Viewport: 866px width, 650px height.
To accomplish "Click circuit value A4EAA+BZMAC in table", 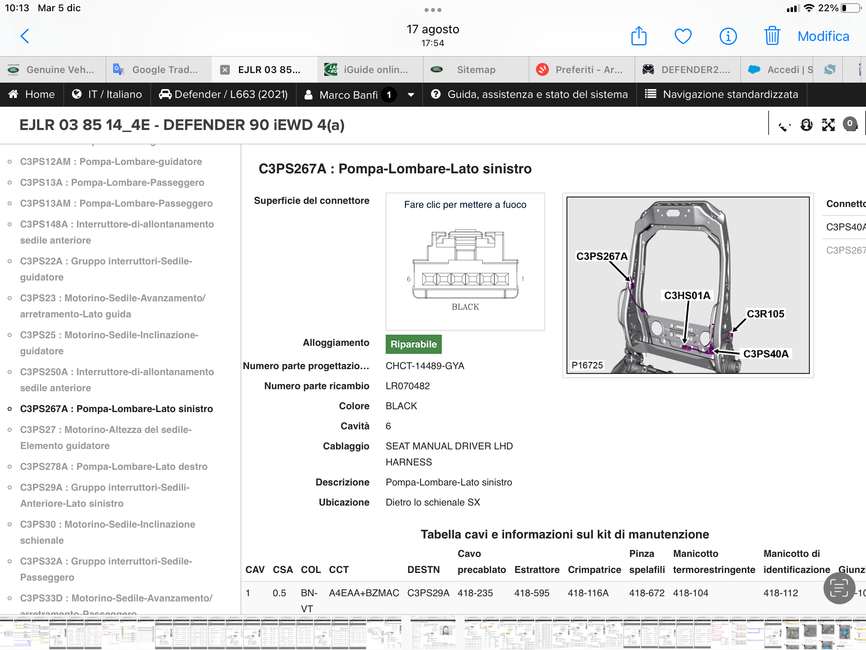I will click(x=364, y=593).
